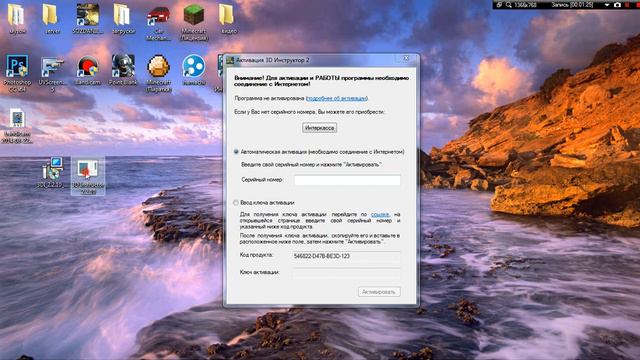This screenshot has width=640, height=360.
Task: Click the magnifier icon in recording bar
Action: [x=509, y=5]
